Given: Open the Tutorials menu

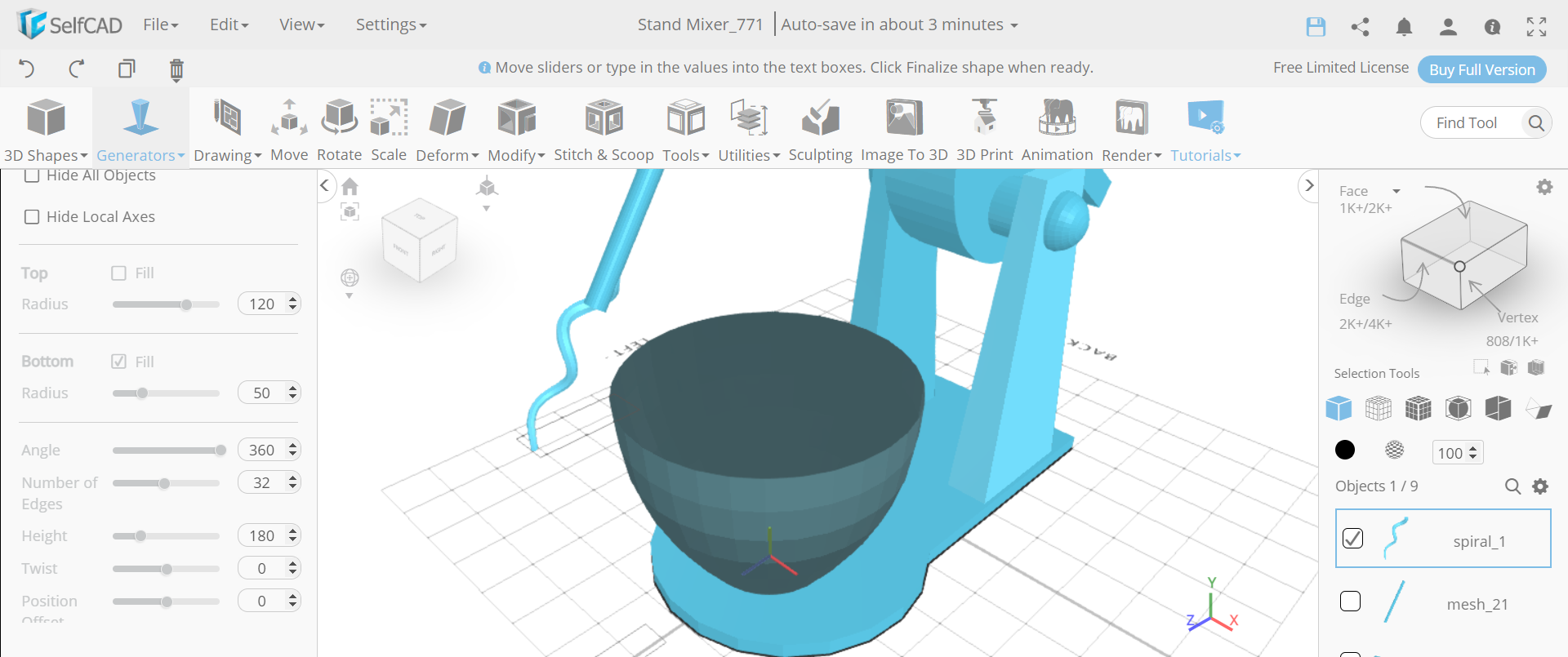Looking at the screenshot, I should pos(1205,131).
